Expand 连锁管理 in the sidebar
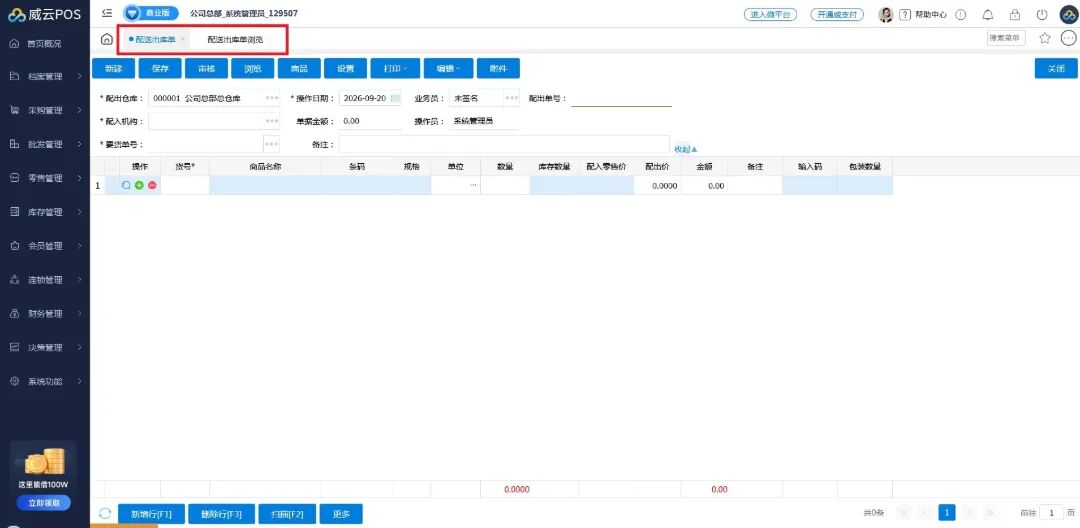This screenshot has height=528, width=1080. click(45, 280)
